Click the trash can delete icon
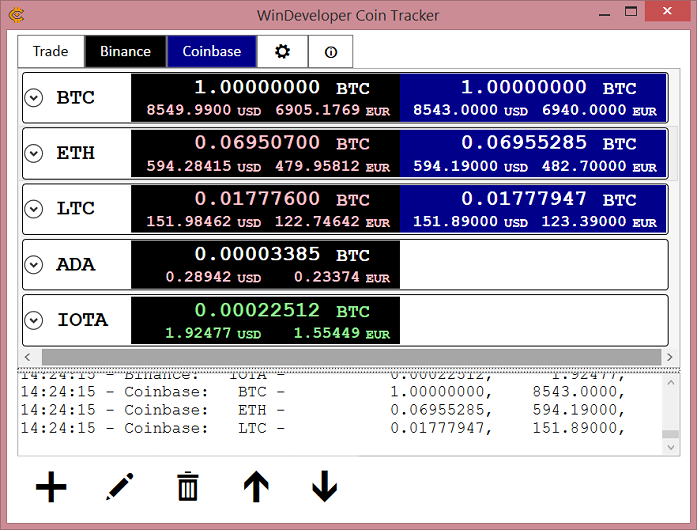This screenshot has width=697, height=530. click(x=188, y=486)
